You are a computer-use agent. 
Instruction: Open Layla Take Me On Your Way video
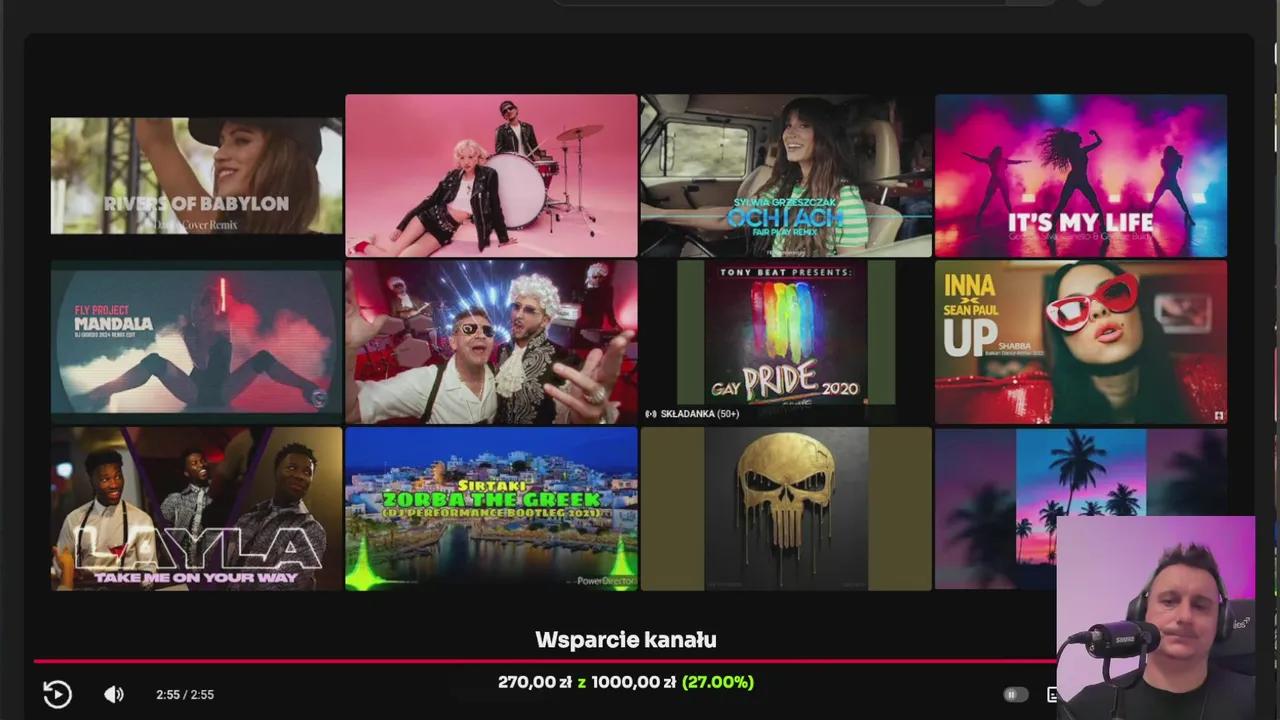click(x=196, y=509)
